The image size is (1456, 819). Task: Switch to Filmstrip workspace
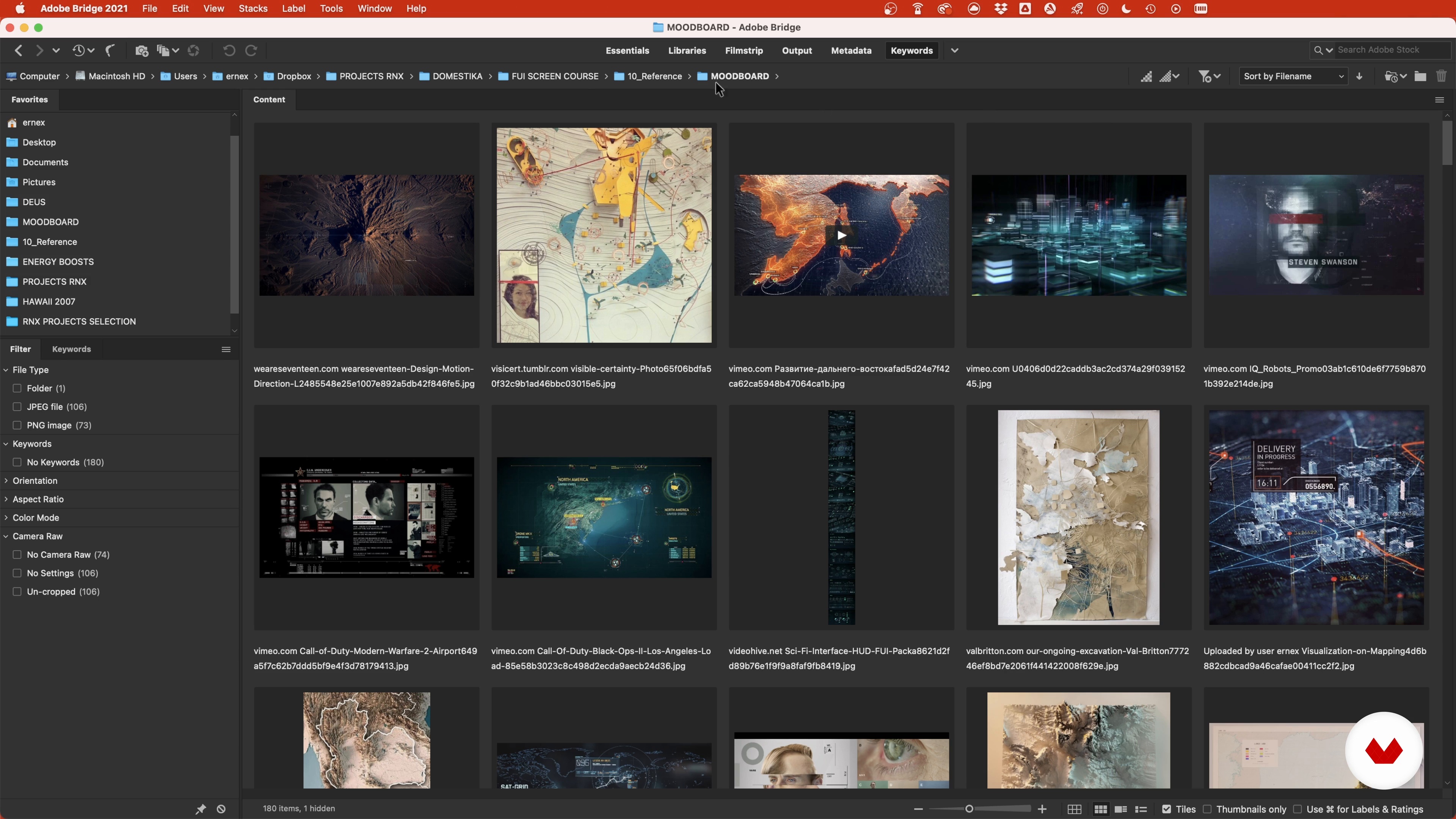[744, 51]
